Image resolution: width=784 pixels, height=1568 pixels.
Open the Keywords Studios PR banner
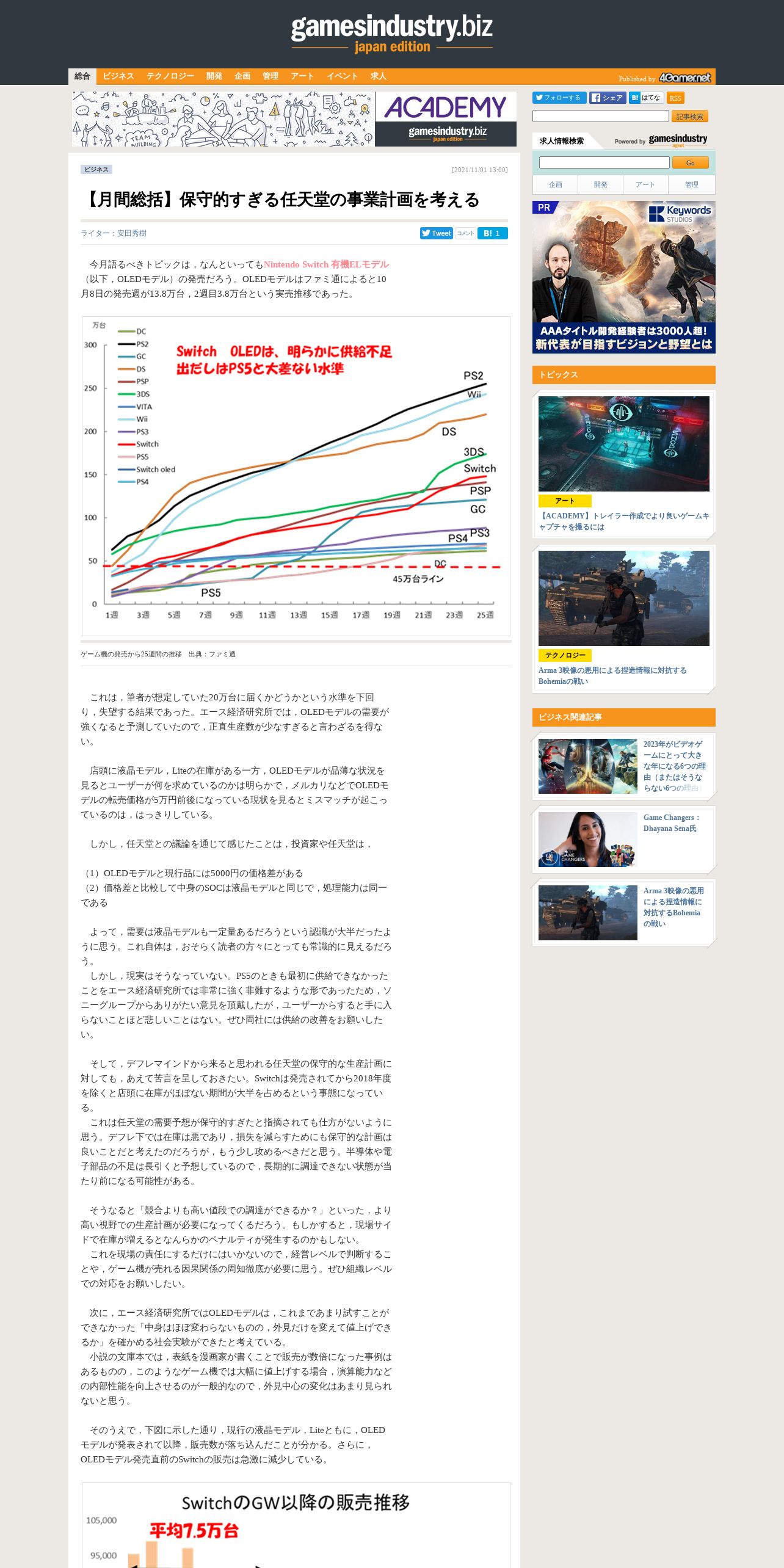point(623,277)
